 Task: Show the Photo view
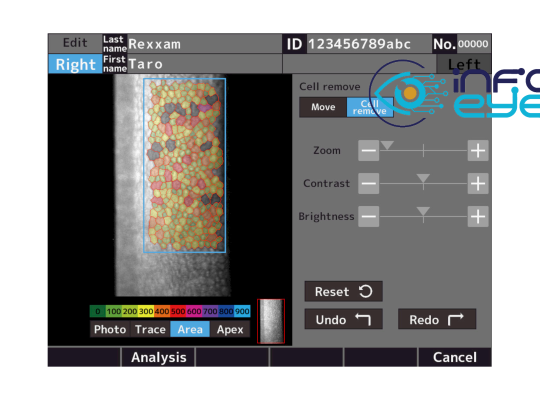110,329
